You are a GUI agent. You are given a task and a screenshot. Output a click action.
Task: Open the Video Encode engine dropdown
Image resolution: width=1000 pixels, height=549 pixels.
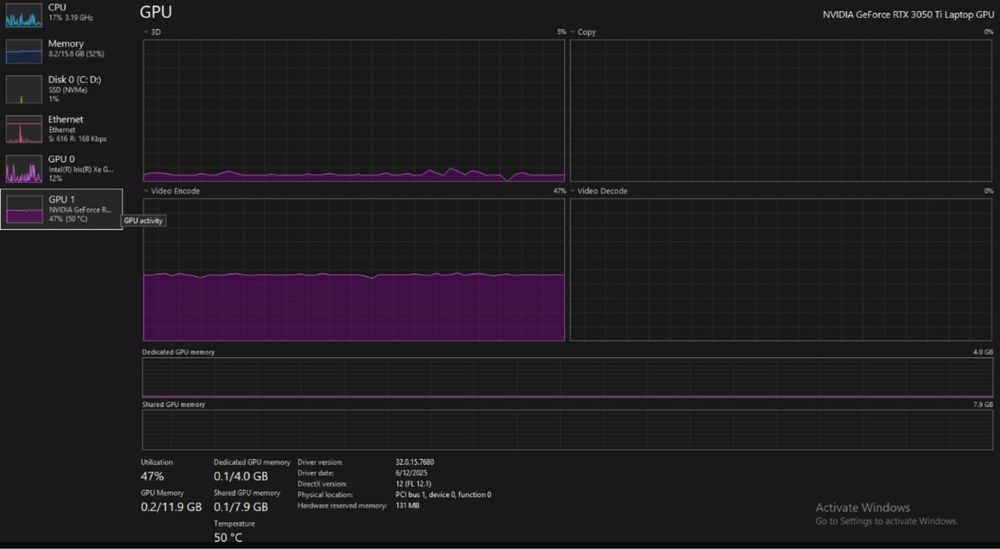pos(146,191)
